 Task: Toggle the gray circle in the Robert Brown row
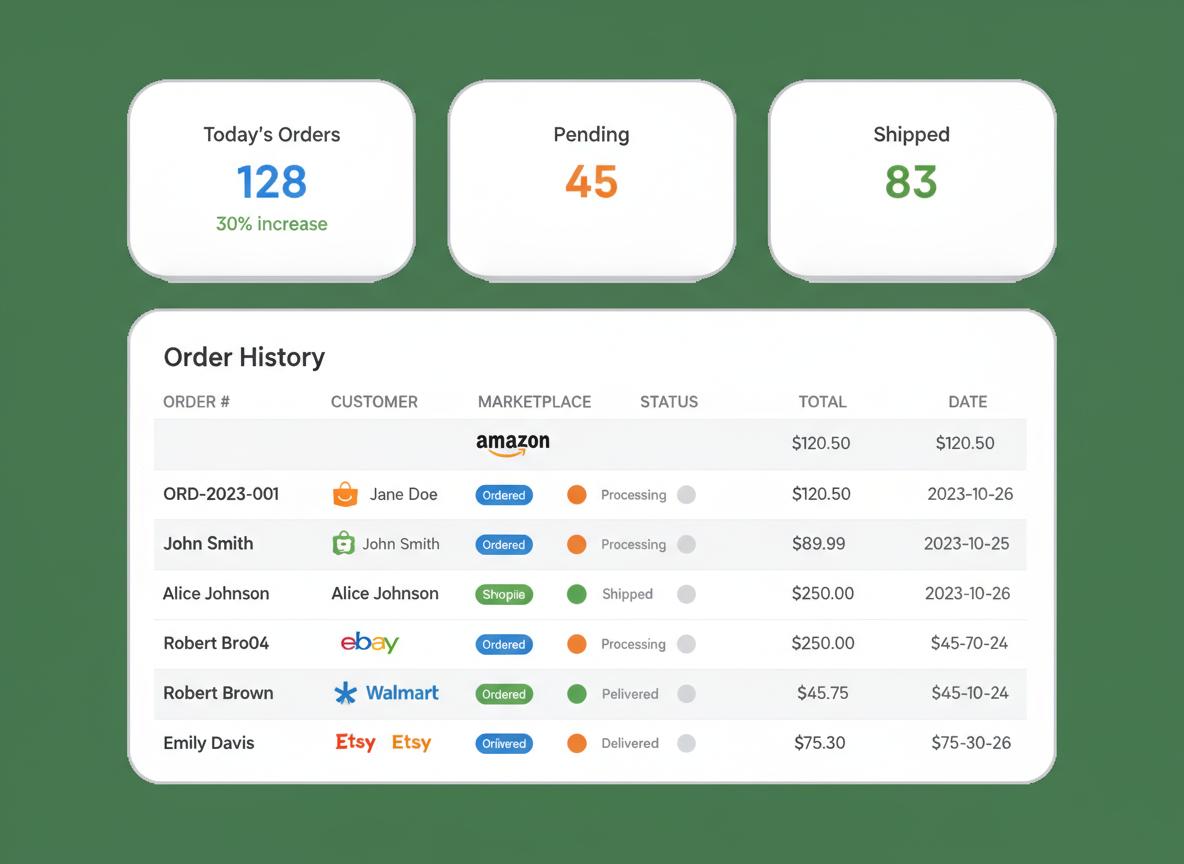coord(686,694)
